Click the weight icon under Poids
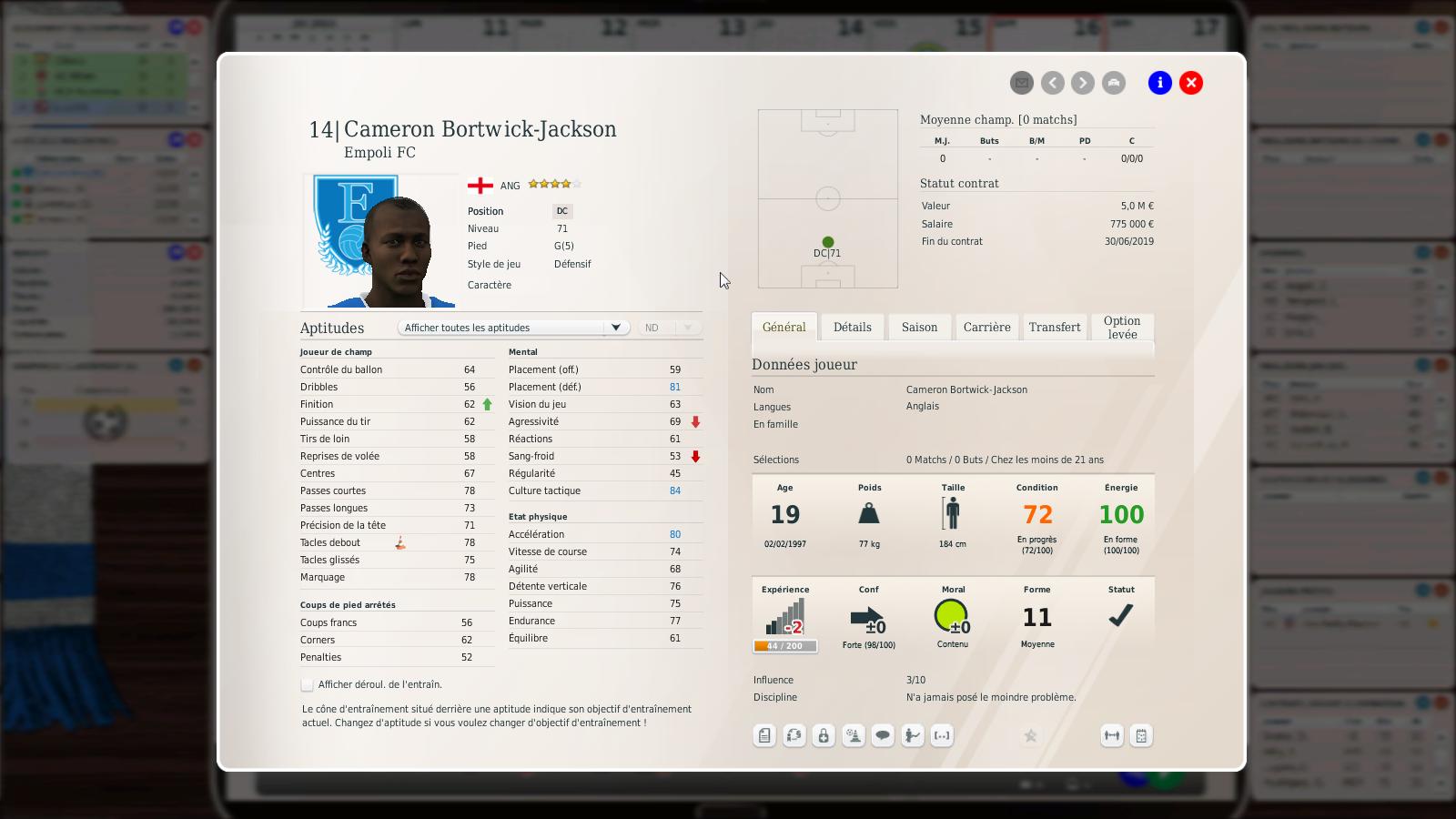 pos(869,513)
